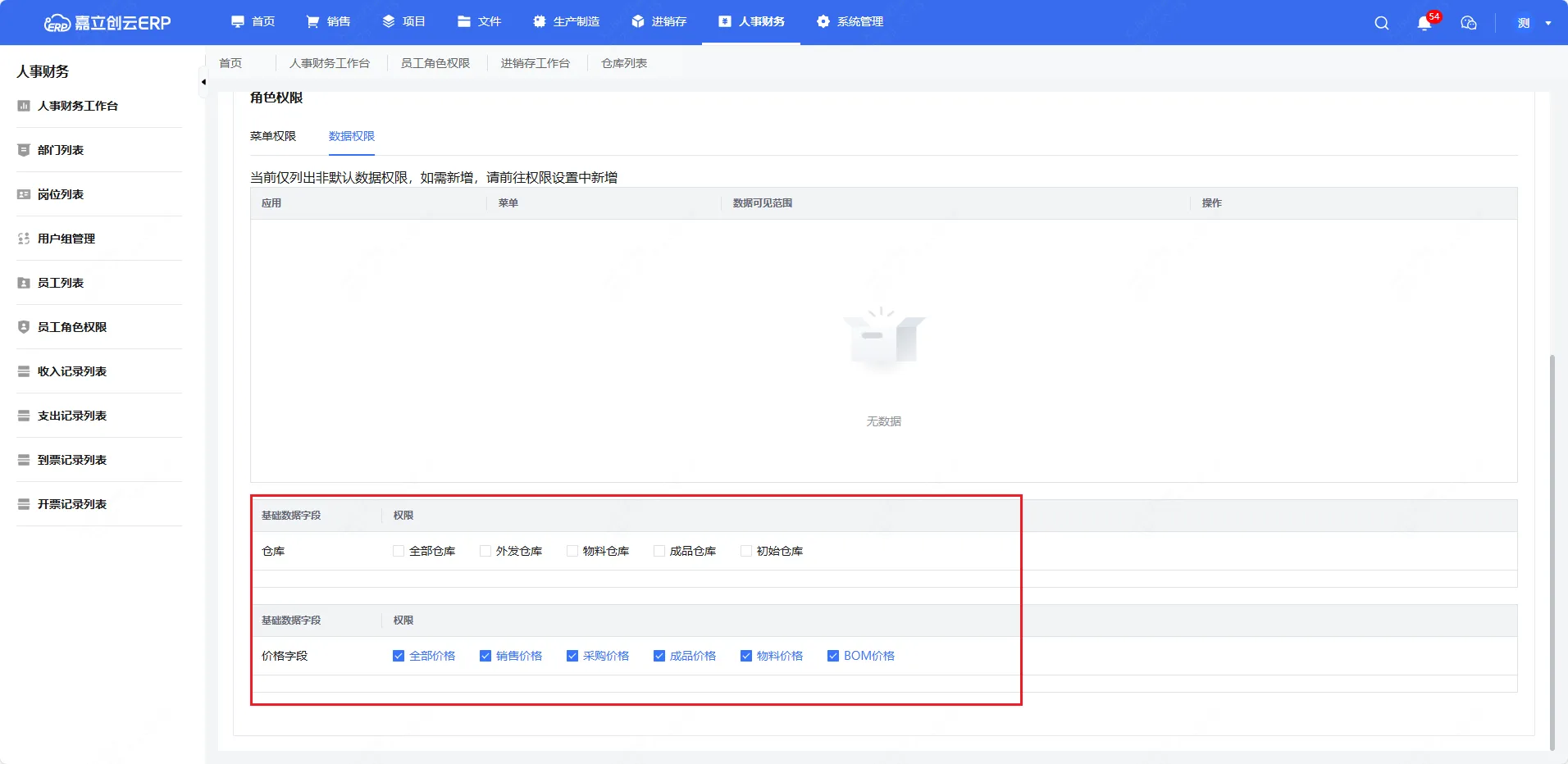Open the 进销存 top menu

coord(659,21)
